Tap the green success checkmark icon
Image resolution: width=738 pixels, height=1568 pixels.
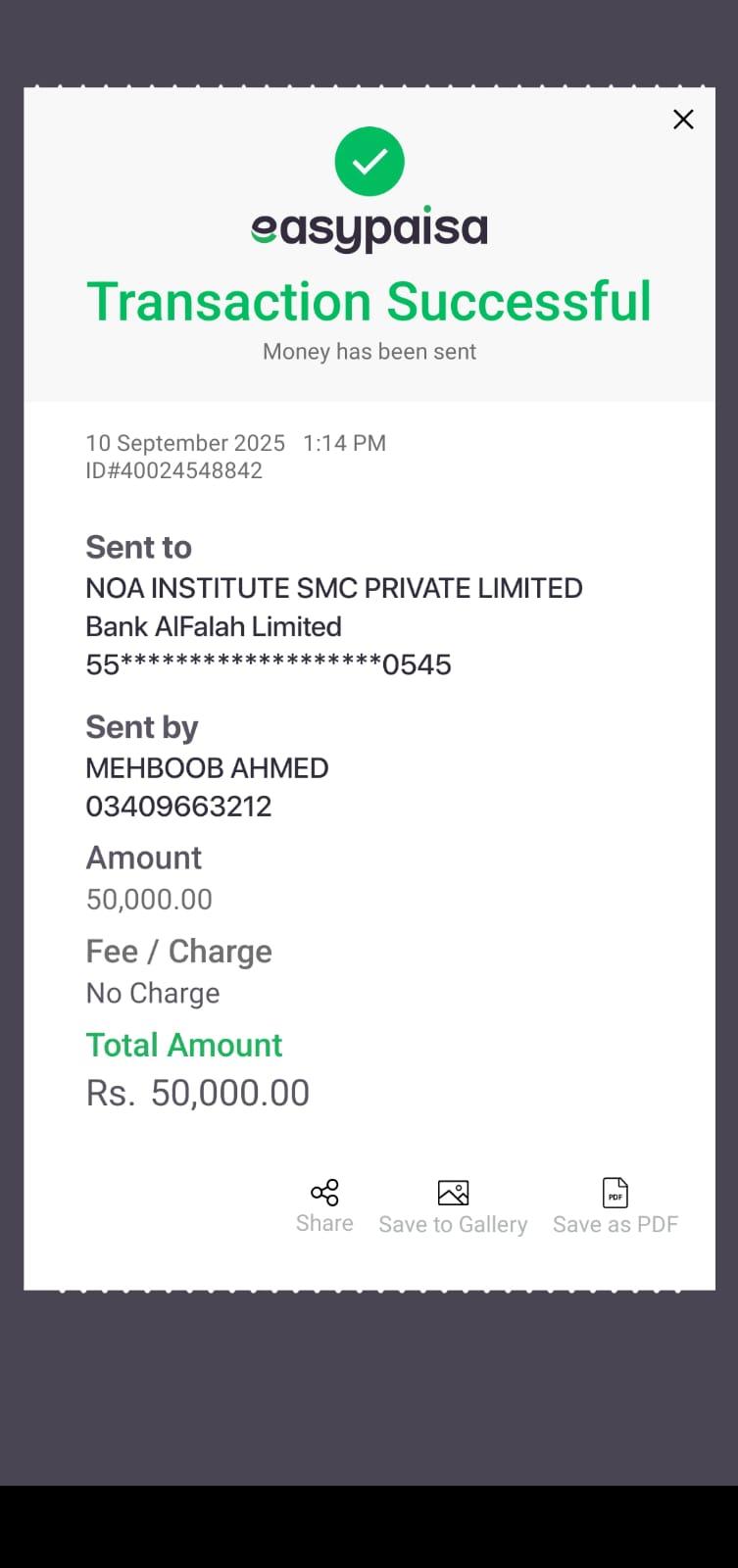pyautogui.click(x=369, y=162)
